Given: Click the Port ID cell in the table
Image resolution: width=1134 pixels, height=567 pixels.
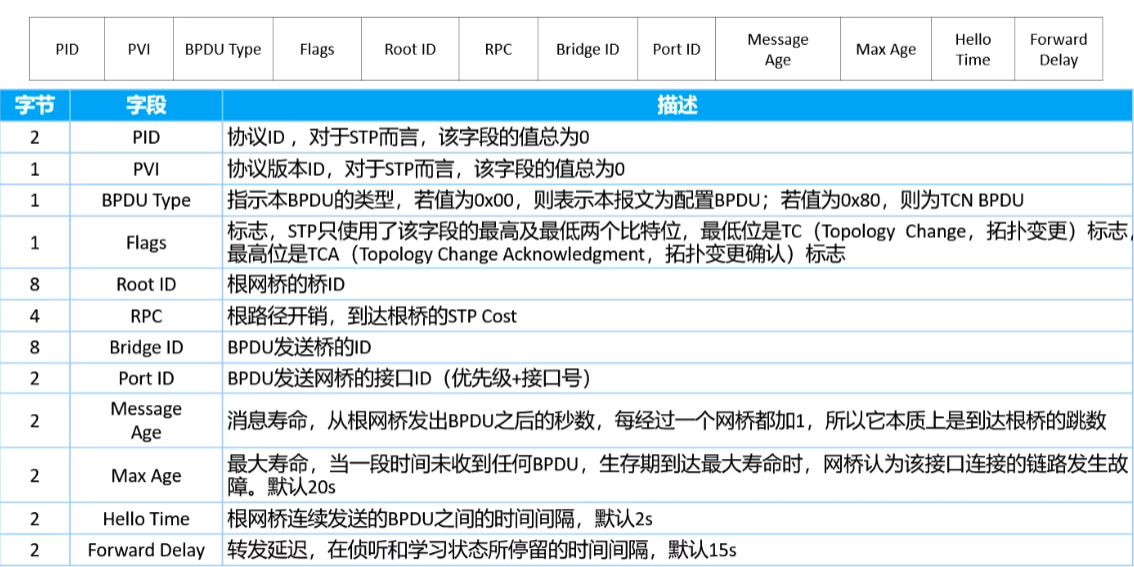Looking at the screenshot, I should [146, 378].
